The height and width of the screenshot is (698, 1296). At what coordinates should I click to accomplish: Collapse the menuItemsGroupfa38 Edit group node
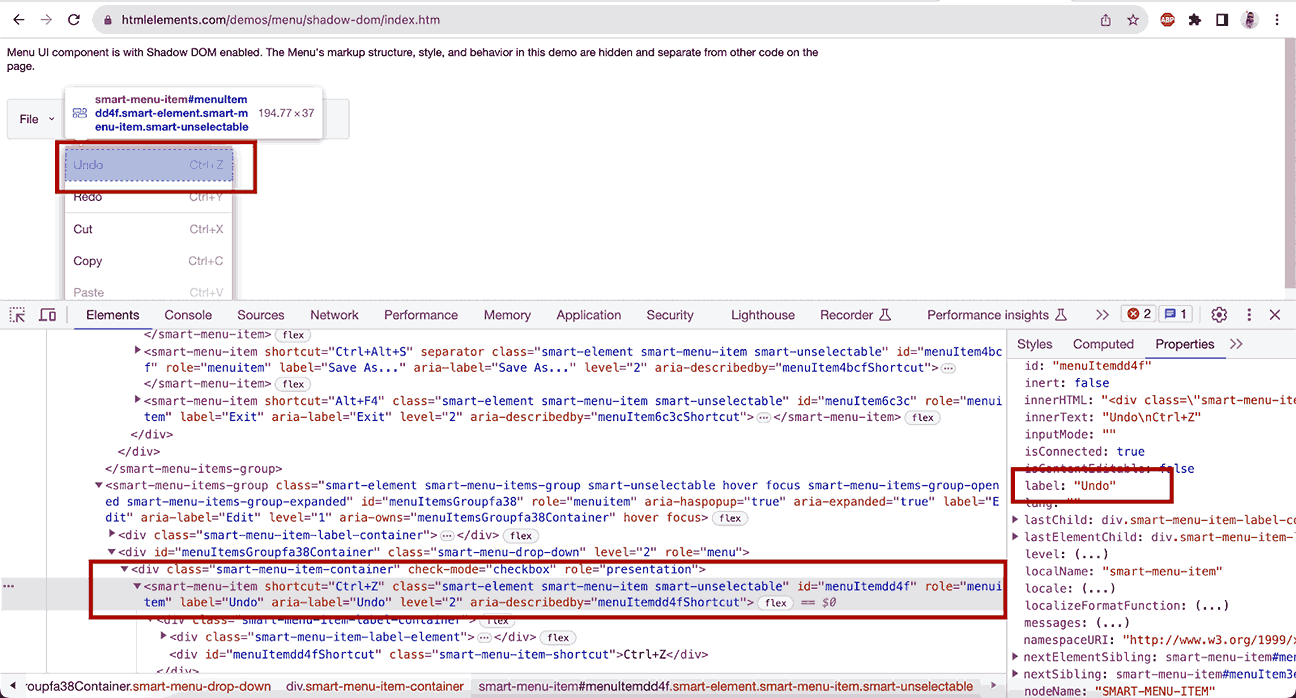coord(98,484)
